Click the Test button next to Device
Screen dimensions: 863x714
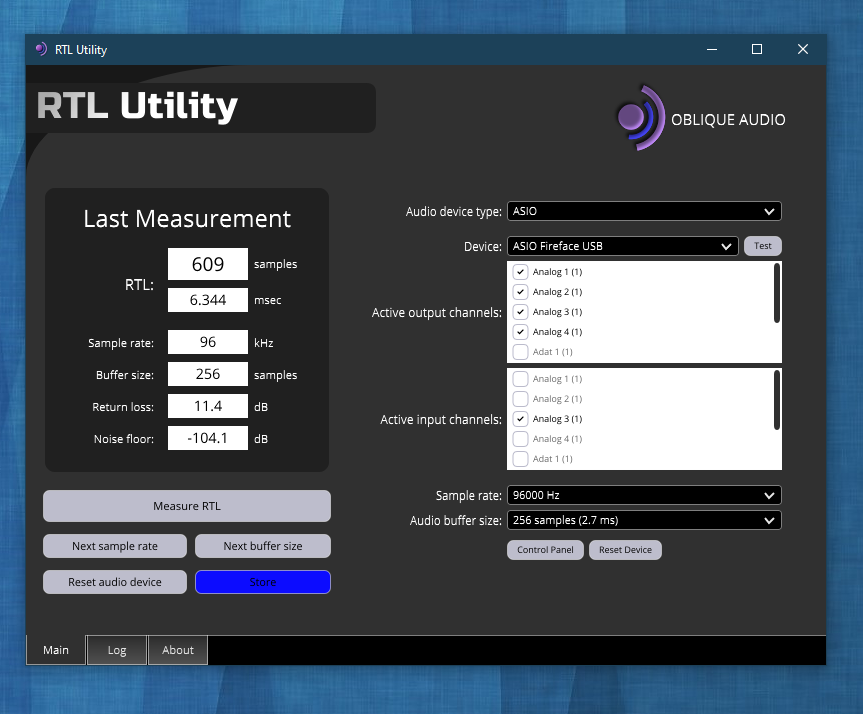[763, 246]
